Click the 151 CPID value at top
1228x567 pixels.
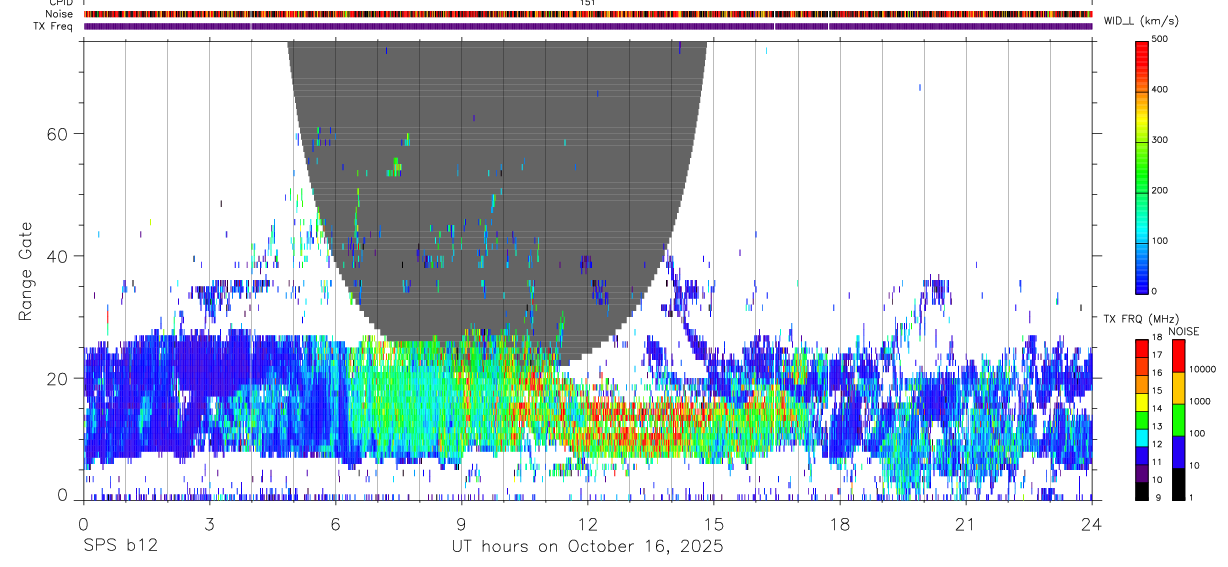click(x=587, y=3)
